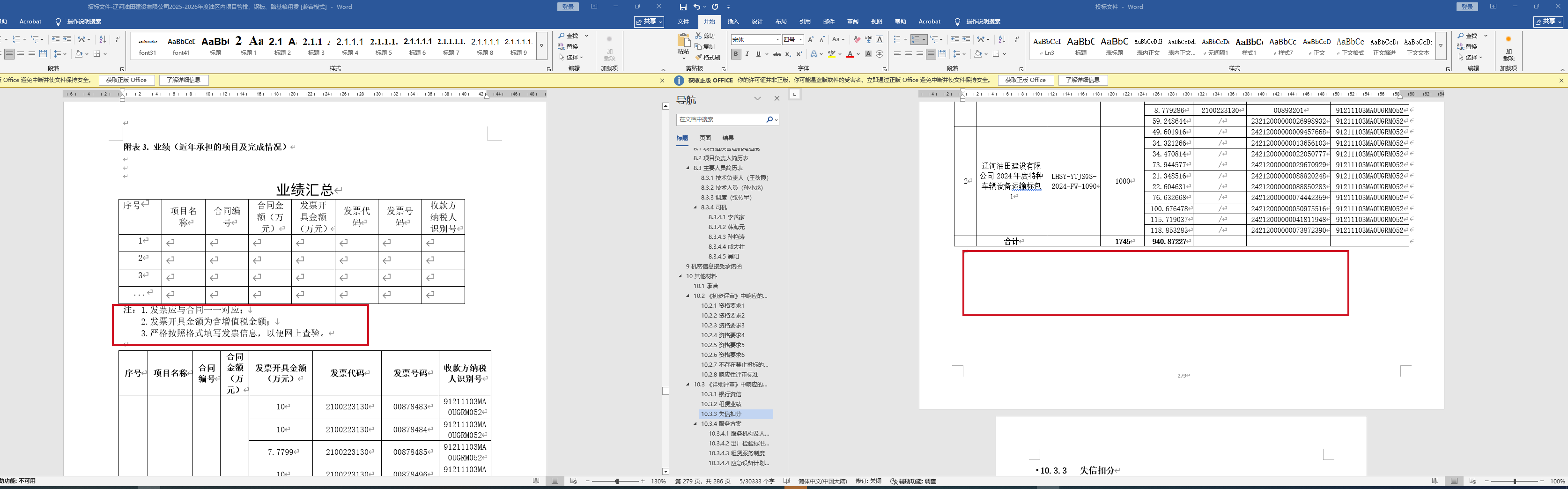Open the 文件 menu in 投标文件 window
1568x489 pixels.
(x=684, y=22)
